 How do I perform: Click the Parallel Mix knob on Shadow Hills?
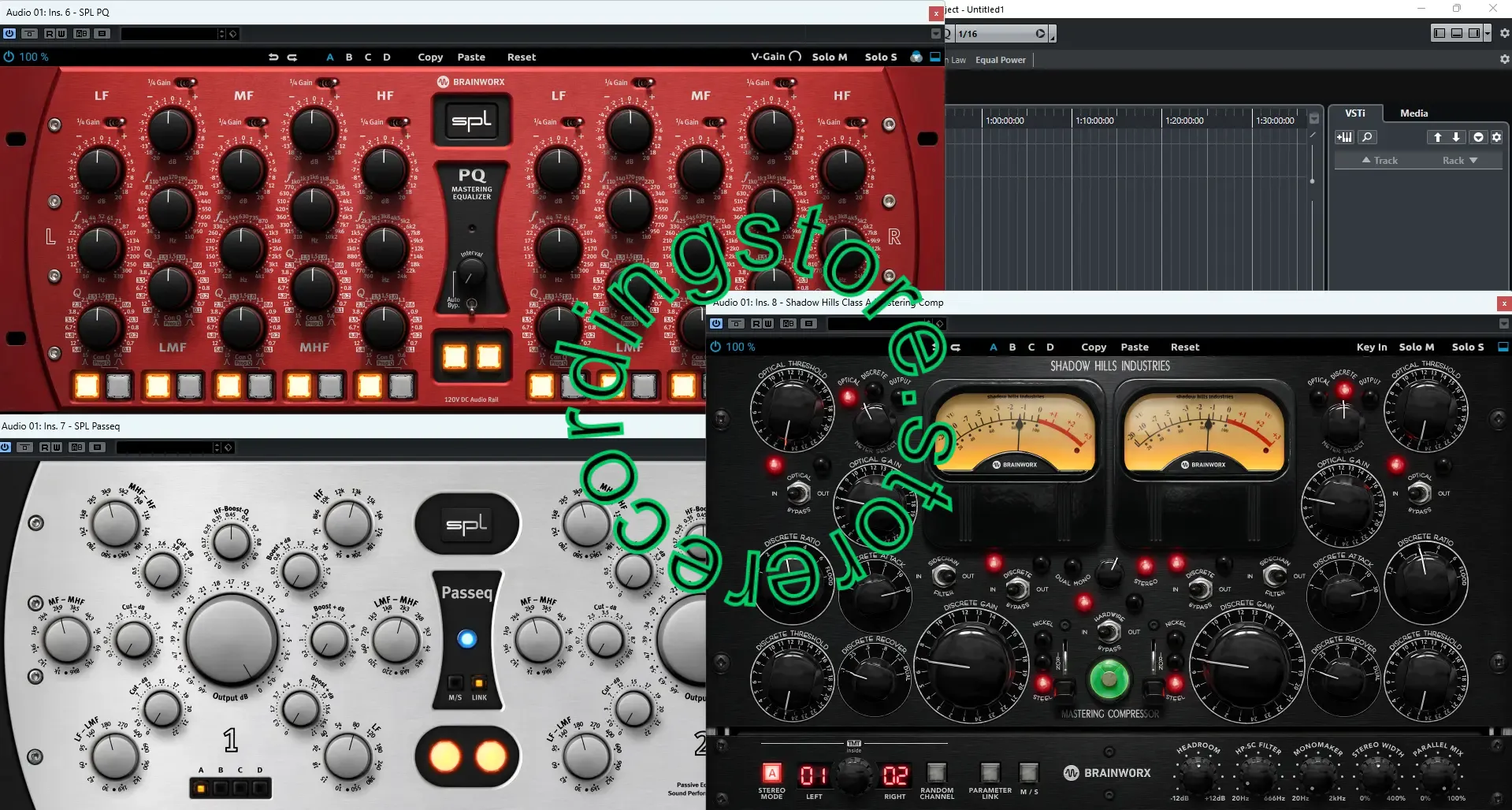pos(1437,776)
